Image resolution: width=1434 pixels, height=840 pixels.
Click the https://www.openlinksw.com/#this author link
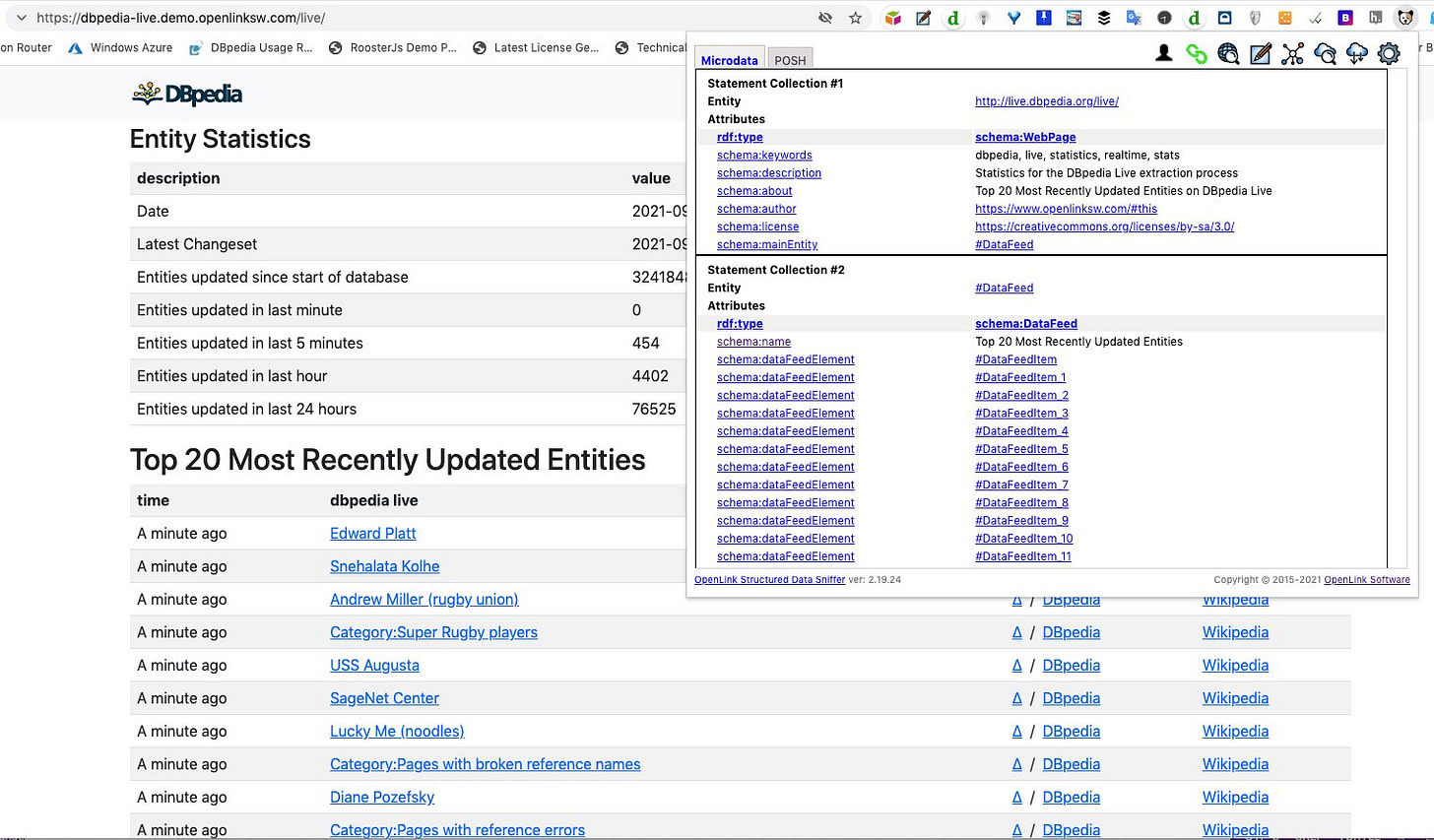point(1066,209)
